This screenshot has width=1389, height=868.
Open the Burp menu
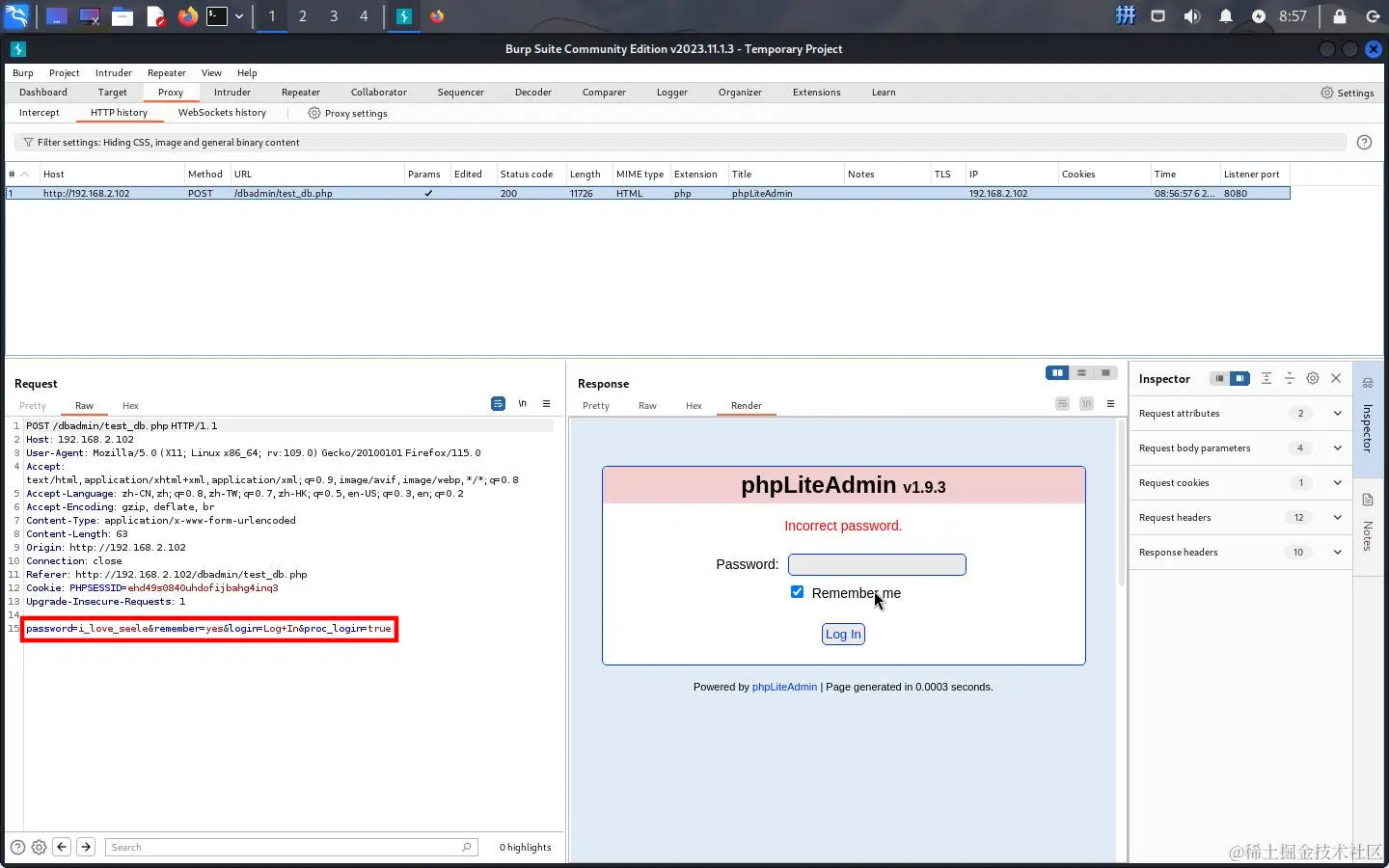click(x=22, y=73)
